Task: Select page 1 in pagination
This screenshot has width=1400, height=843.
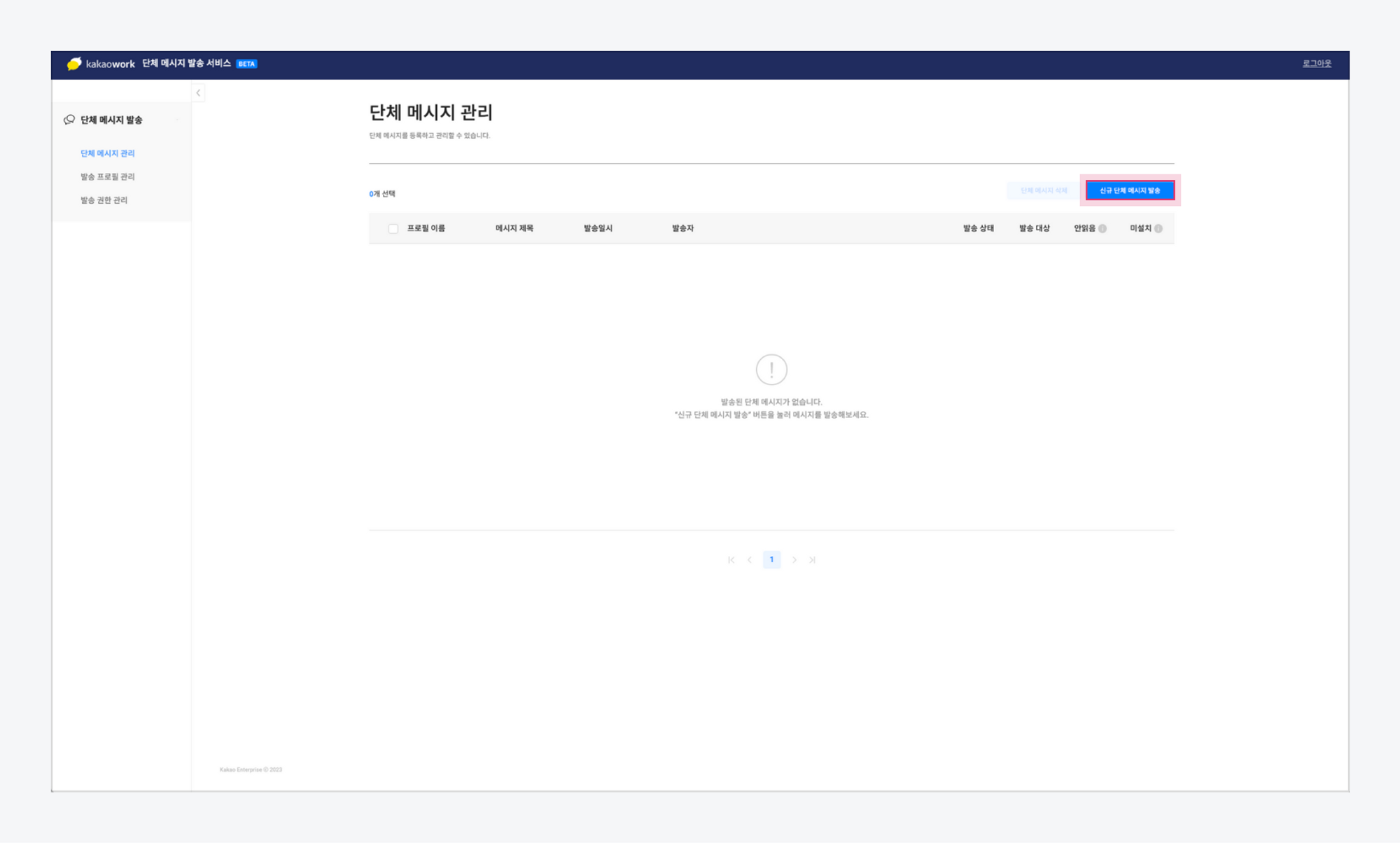Action: click(771, 559)
